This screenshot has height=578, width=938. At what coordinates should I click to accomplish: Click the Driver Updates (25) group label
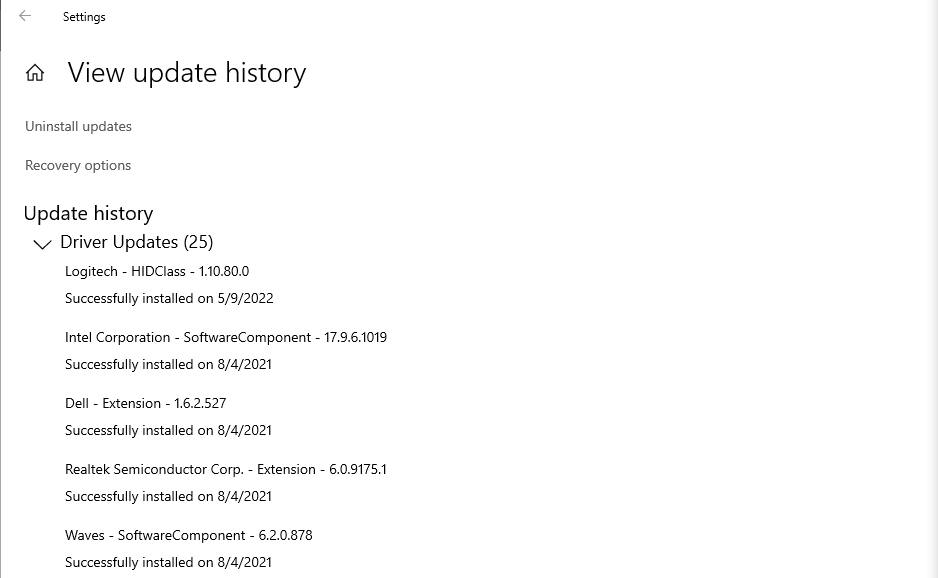(136, 242)
